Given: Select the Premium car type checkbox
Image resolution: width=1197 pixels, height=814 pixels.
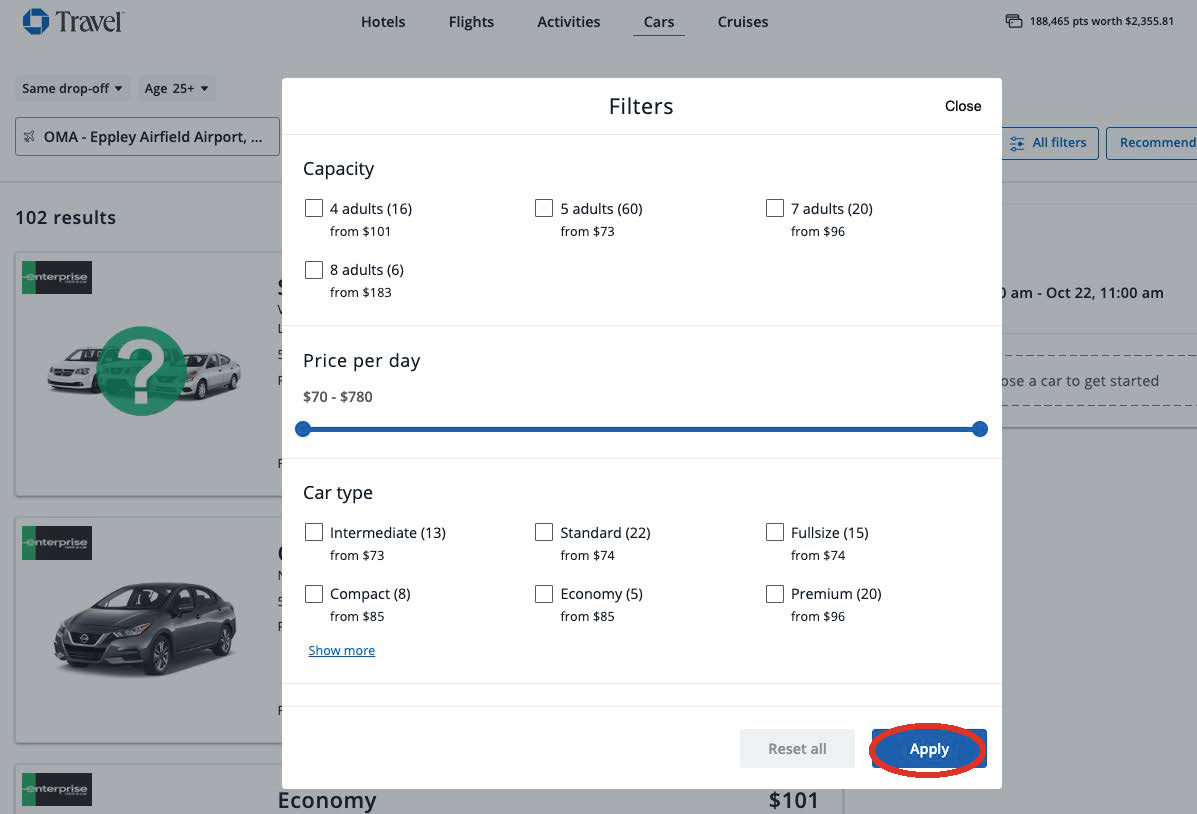Looking at the screenshot, I should 775,594.
